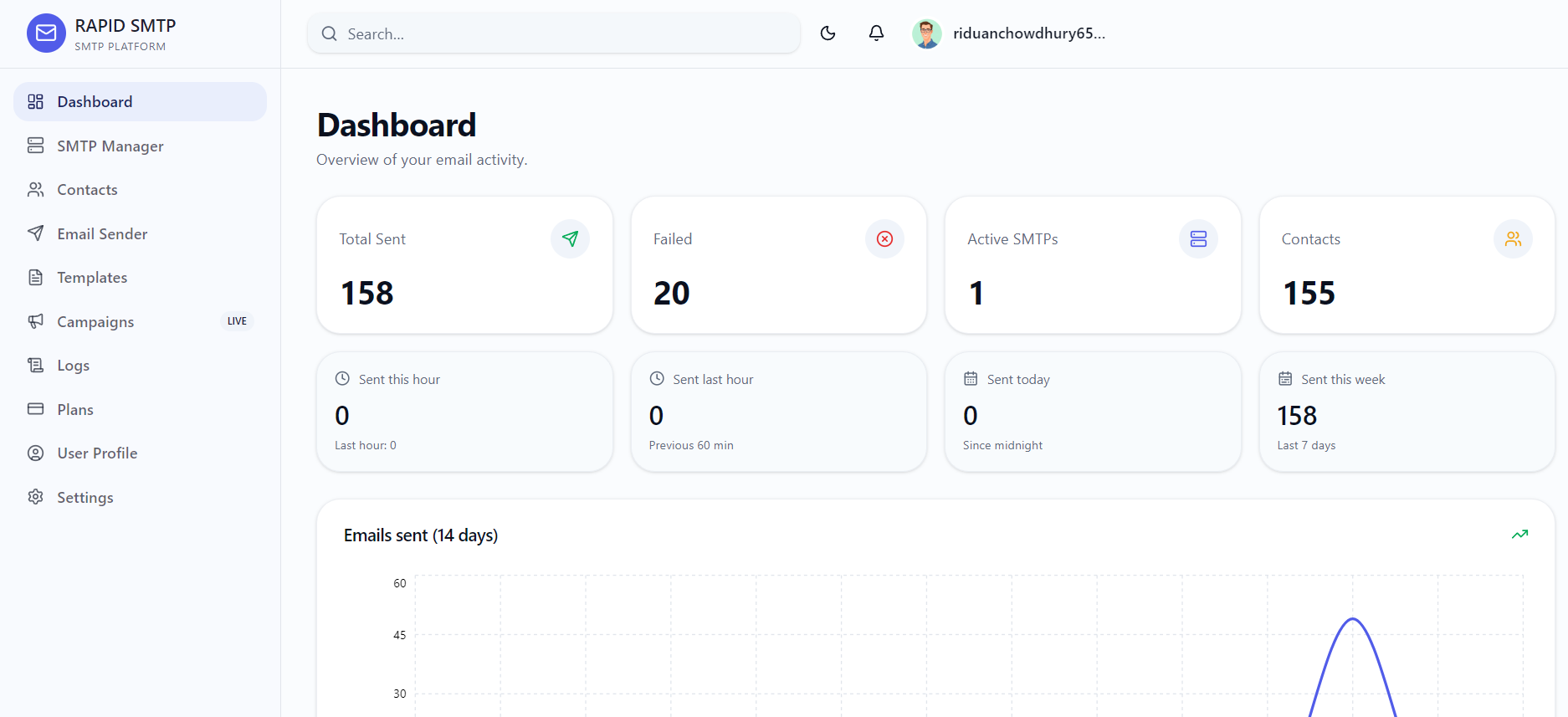The image size is (1568, 717).
Task: Click the Logs scroll icon
Action: click(35, 366)
